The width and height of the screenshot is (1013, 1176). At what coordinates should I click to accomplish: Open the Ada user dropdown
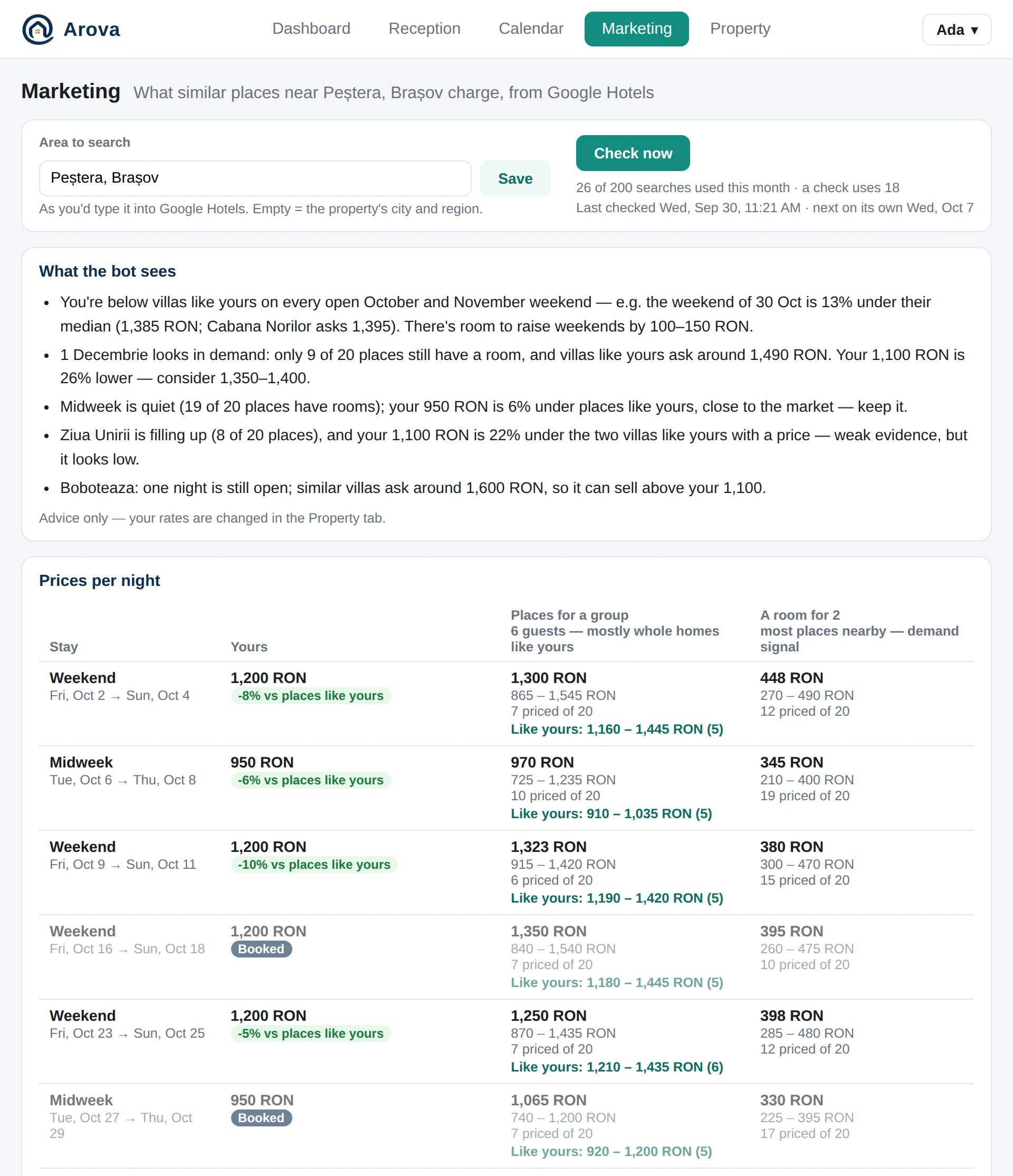[x=956, y=30]
